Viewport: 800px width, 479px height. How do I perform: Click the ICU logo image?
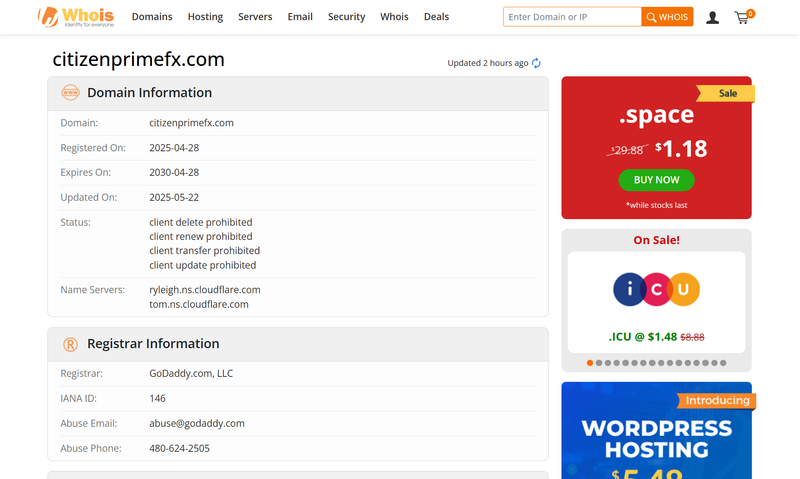pyautogui.click(x=656, y=289)
